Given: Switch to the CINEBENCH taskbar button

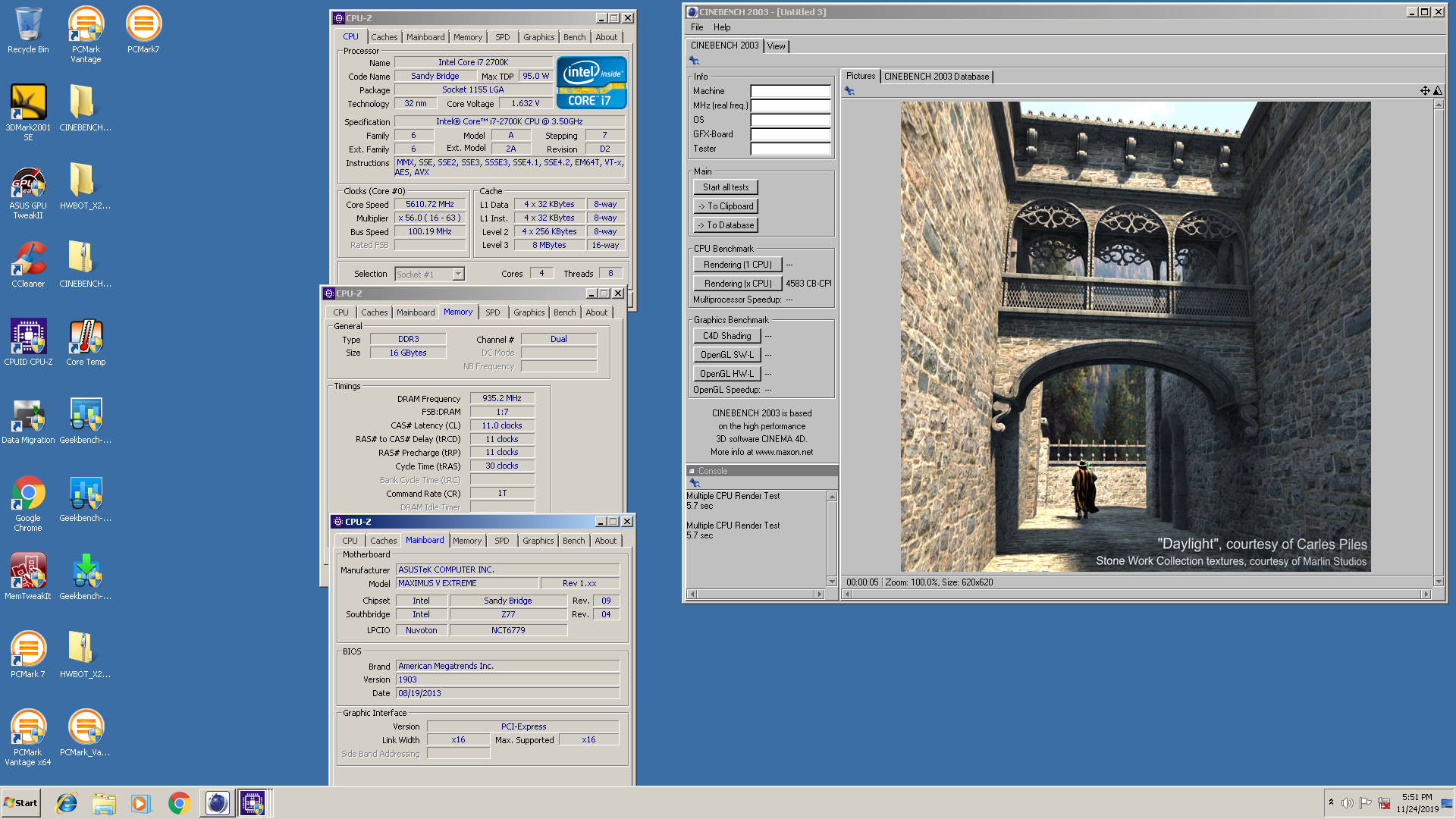Looking at the screenshot, I should pos(217,803).
